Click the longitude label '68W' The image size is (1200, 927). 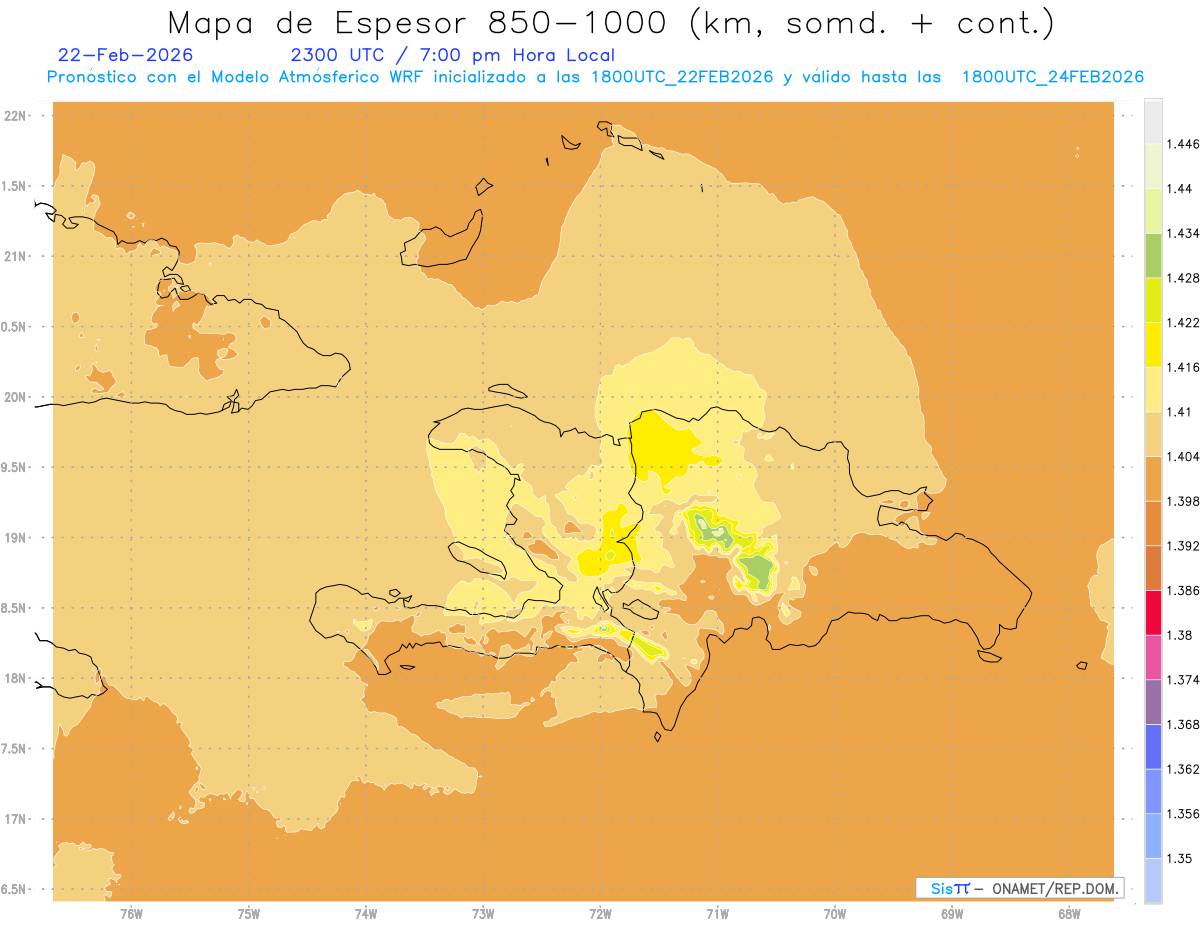pos(1069,914)
